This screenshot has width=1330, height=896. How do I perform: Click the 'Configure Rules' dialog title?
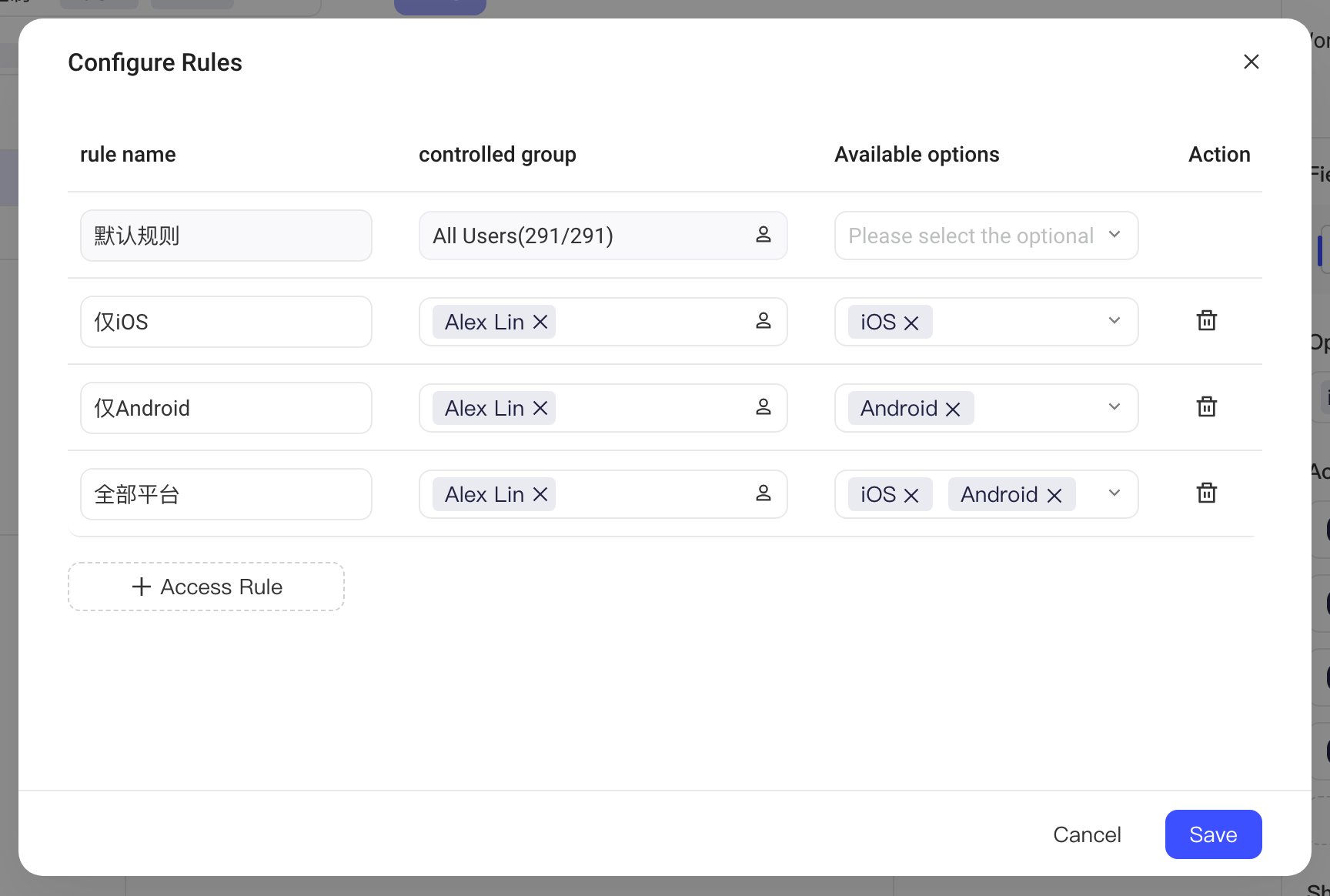pyautogui.click(x=155, y=62)
